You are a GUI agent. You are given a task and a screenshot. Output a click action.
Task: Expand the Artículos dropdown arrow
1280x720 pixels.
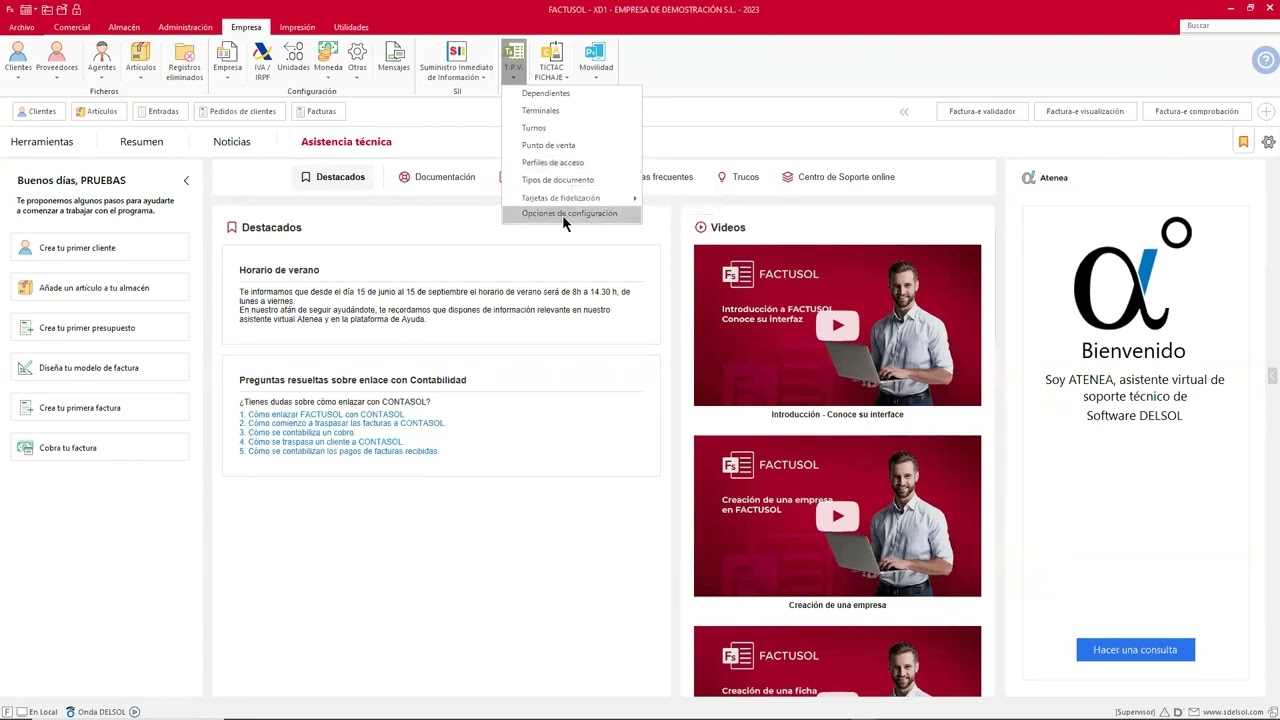(140, 77)
